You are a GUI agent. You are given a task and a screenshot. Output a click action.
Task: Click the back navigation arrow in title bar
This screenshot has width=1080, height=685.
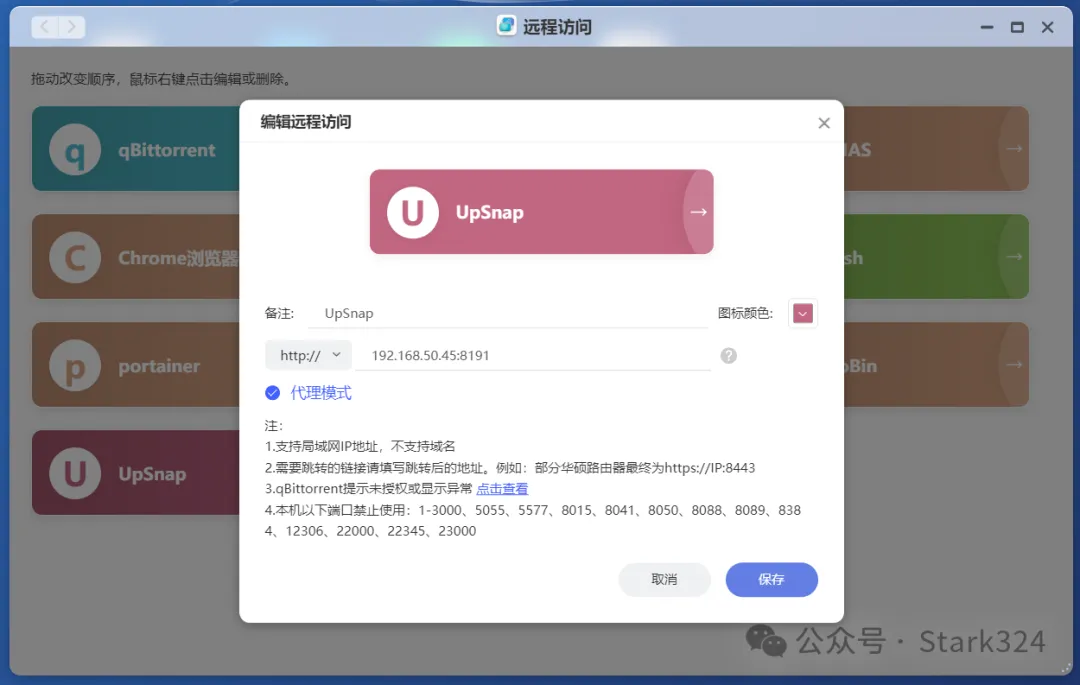[45, 27]
